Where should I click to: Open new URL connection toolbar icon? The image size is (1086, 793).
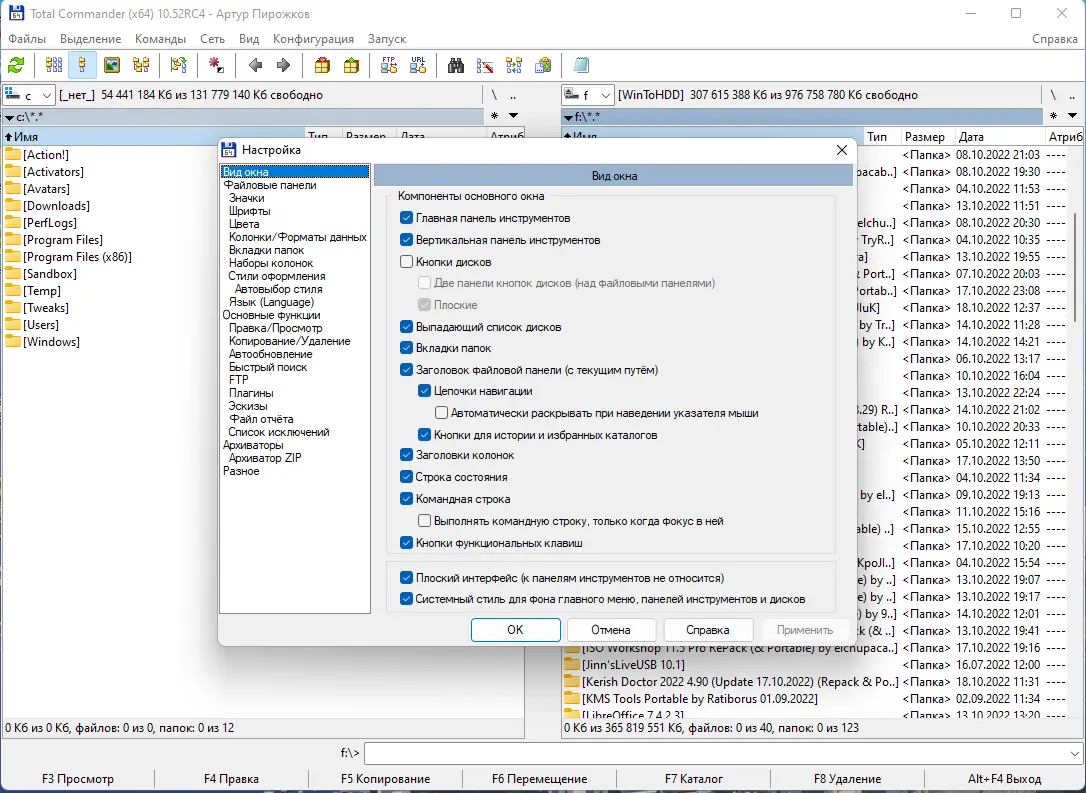(x=418, y=66)
